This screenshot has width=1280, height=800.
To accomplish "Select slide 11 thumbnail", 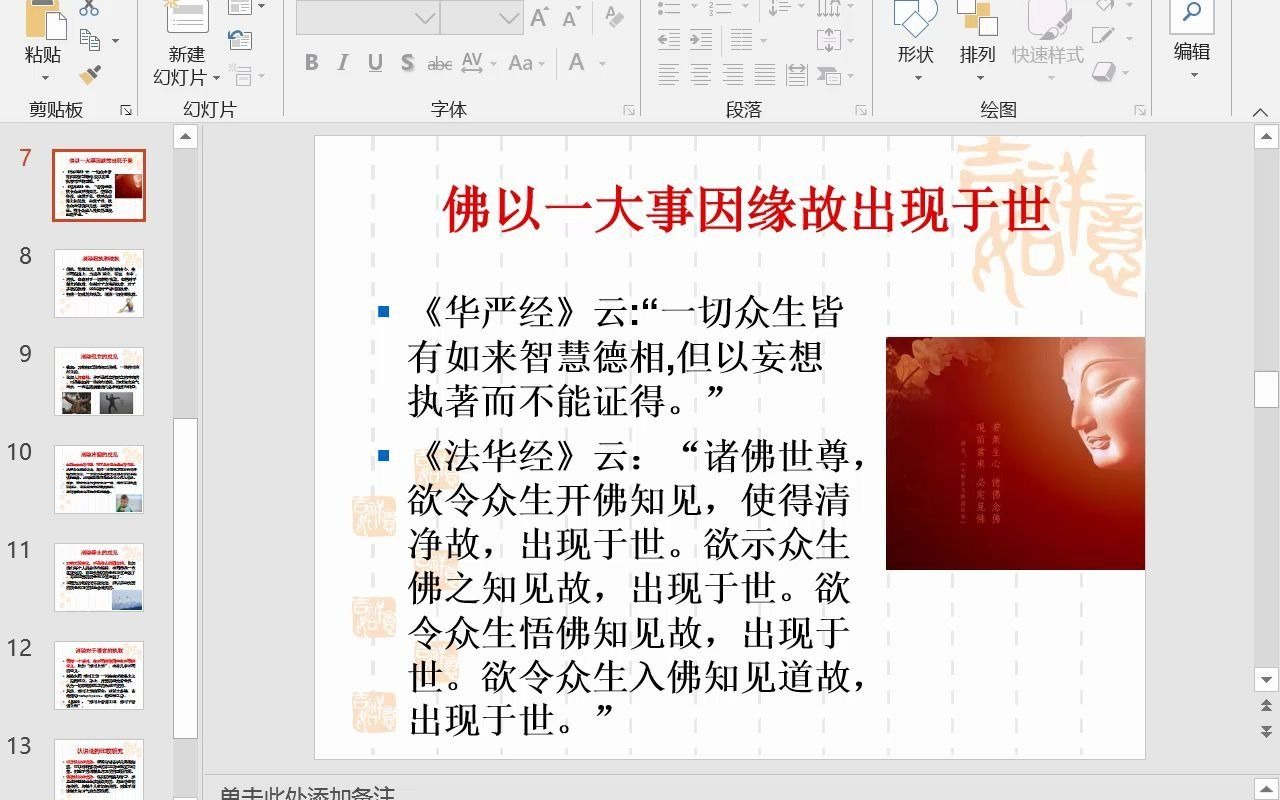I will pyautogui.click(x=99, y=577).
